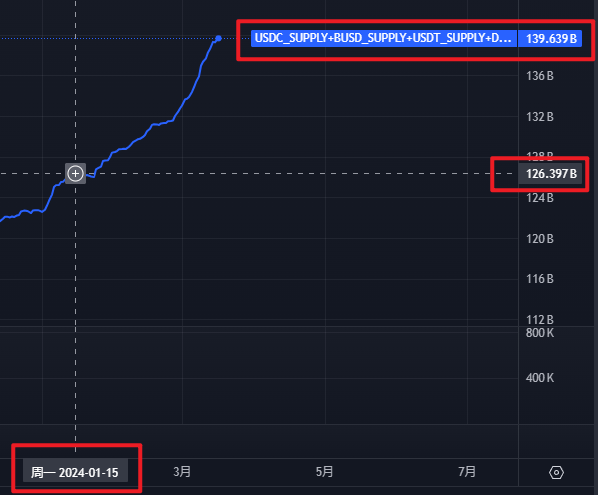Viewport: 598px width, 495px height.
Task: Click the 2024-01-15 crosshair date label
Action: (75, 472)
